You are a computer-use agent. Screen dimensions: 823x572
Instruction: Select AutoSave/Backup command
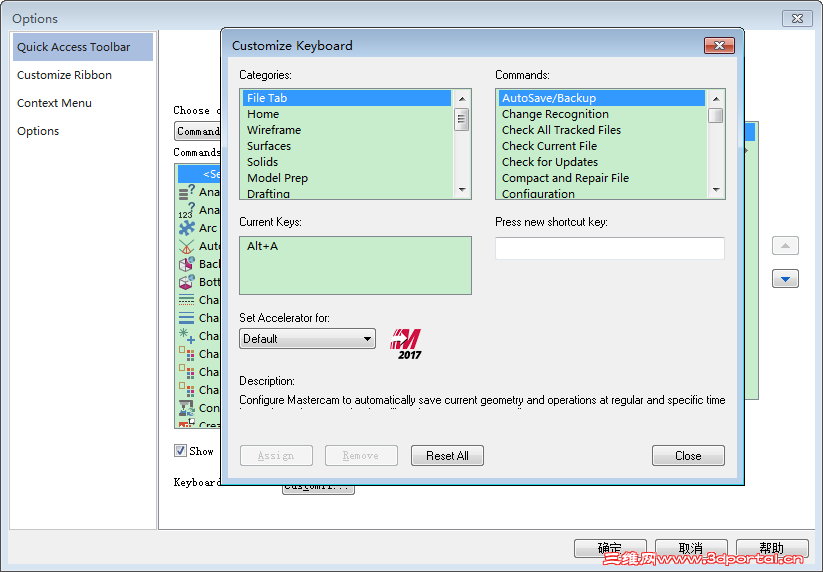[x=602, y=98]
